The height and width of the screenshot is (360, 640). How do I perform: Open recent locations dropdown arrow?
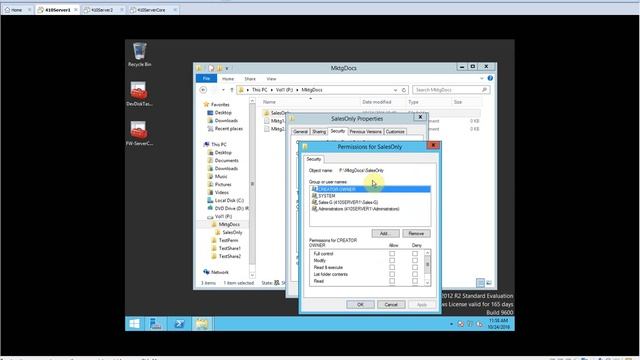223,90
